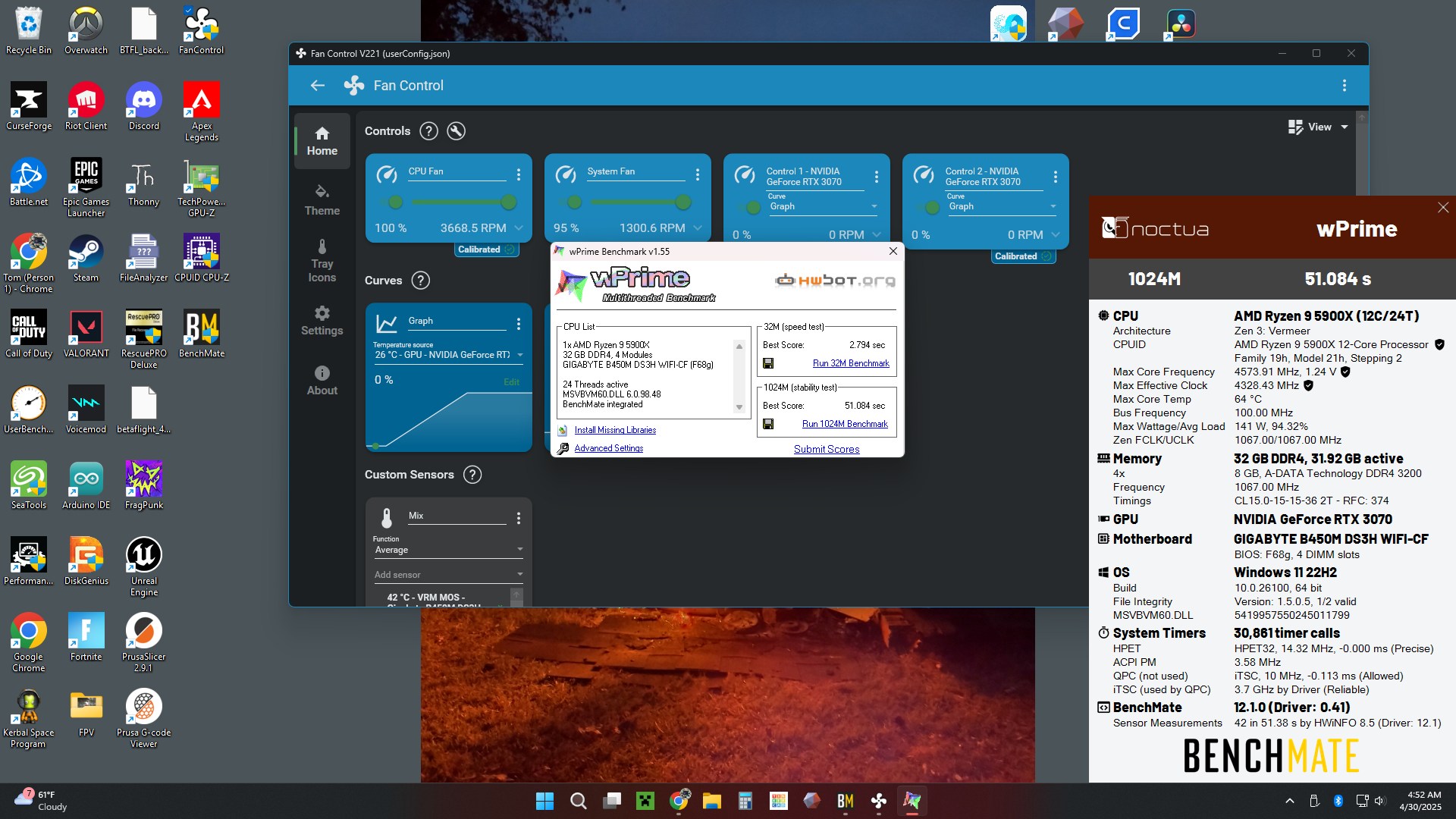Expand Control 1 card details chevron
This screenshot has height=819, width=1456.
tap(877, 235)
